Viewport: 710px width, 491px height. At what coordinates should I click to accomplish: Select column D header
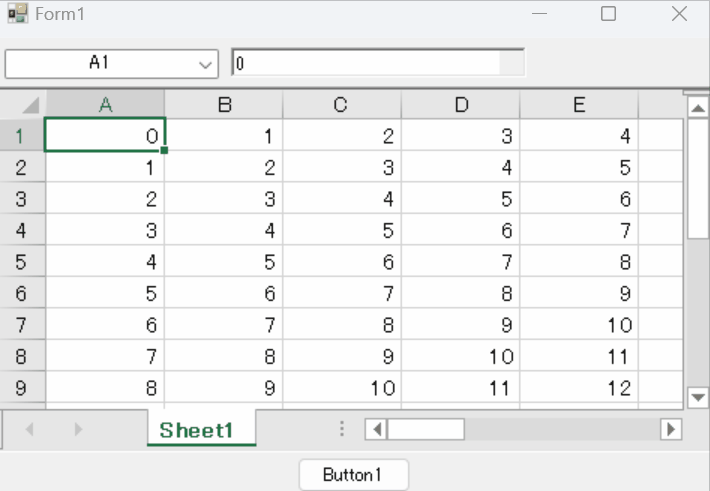tap(461, 105)
